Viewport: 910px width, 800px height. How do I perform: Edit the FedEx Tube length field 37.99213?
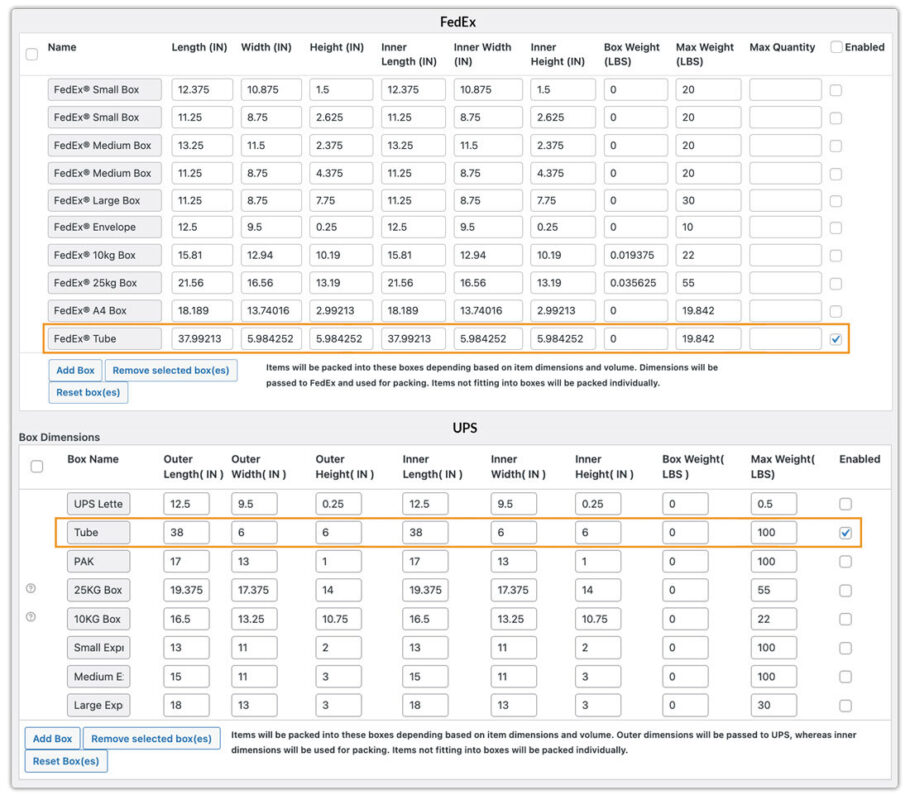[202, 339]
